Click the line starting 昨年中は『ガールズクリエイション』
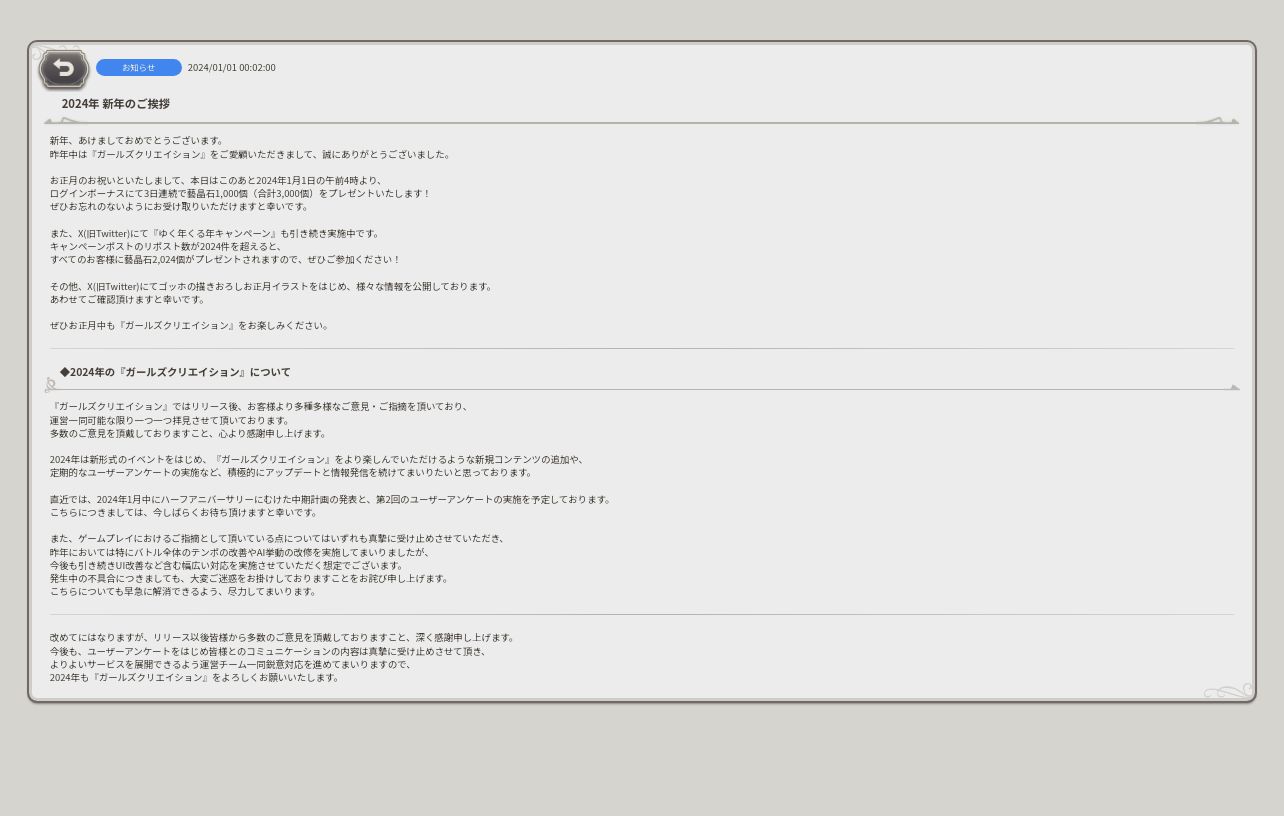1284x816 pixels. click(x=251, y=155)
